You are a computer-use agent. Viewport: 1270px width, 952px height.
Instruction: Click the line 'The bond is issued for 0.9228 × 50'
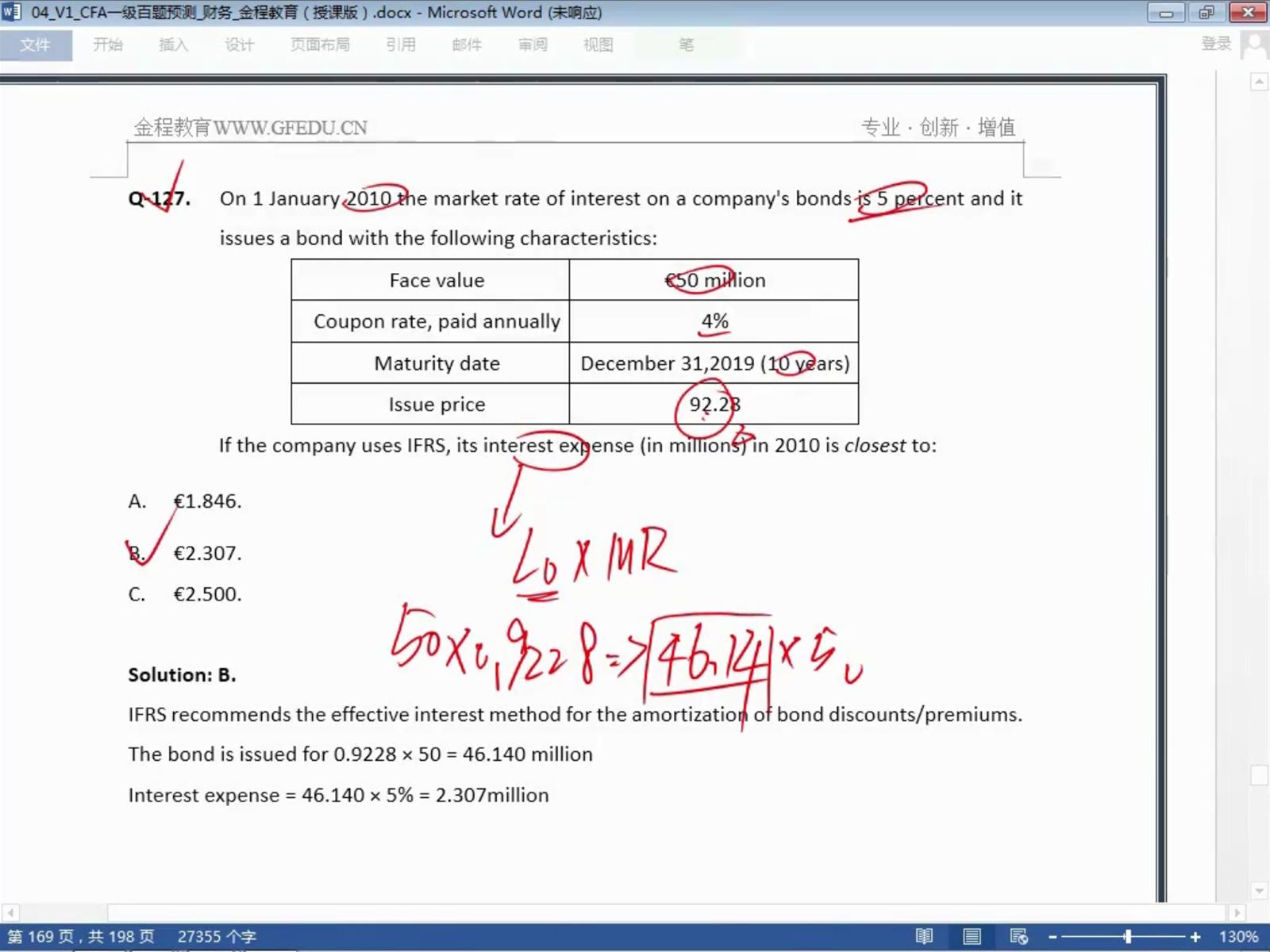(x=360, y=754)
